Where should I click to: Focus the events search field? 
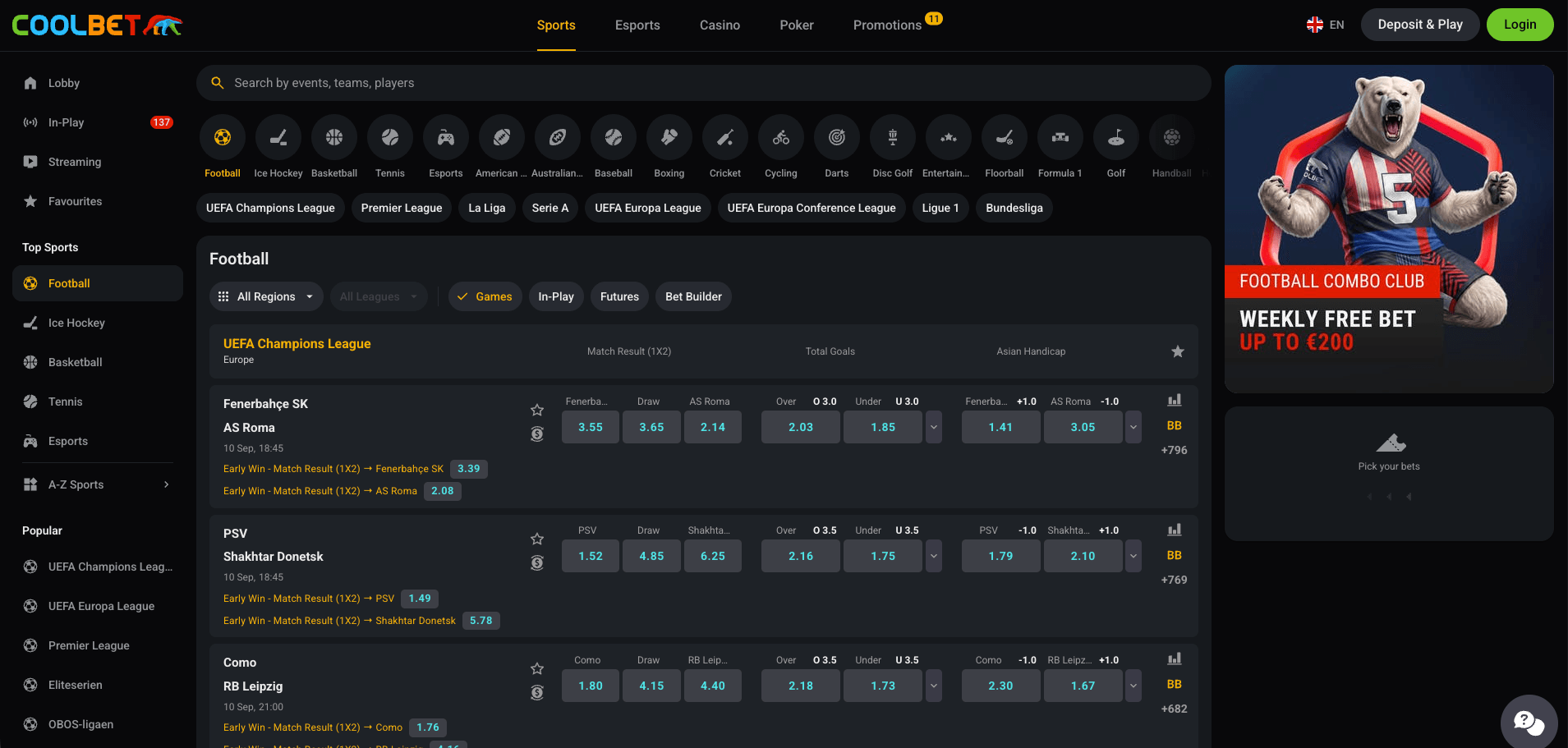tap(704, 83)
